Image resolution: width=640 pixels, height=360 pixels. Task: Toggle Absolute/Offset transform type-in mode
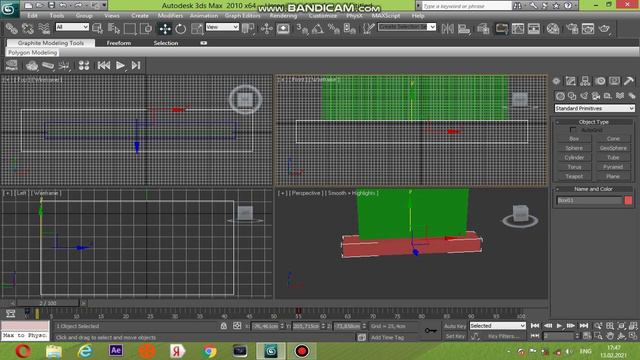(237, 326)
